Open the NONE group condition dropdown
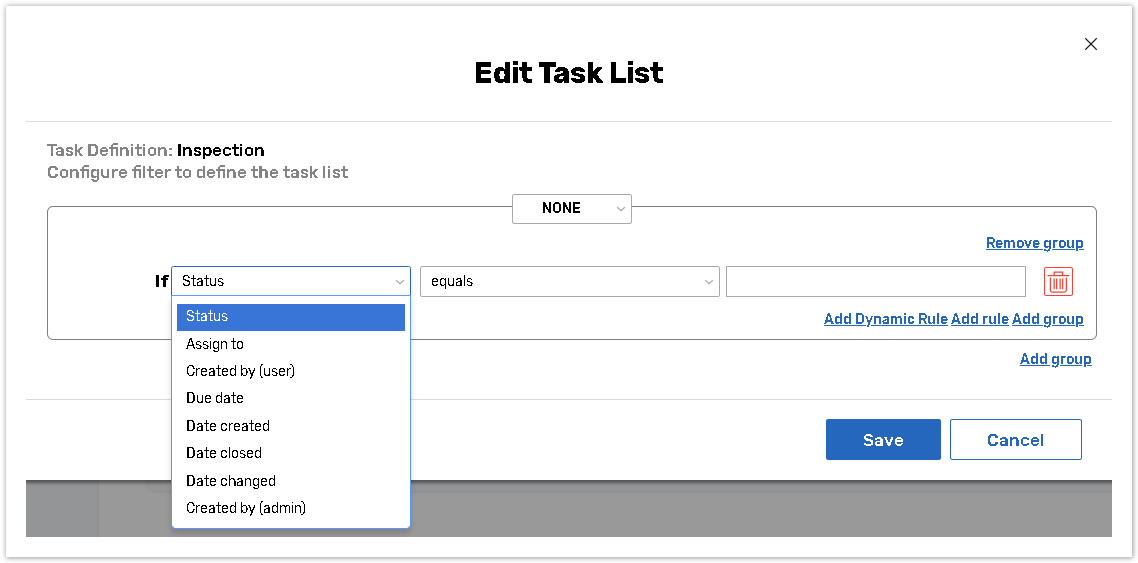This screenshot has height=563, width=1138. [x=571, y=208]
